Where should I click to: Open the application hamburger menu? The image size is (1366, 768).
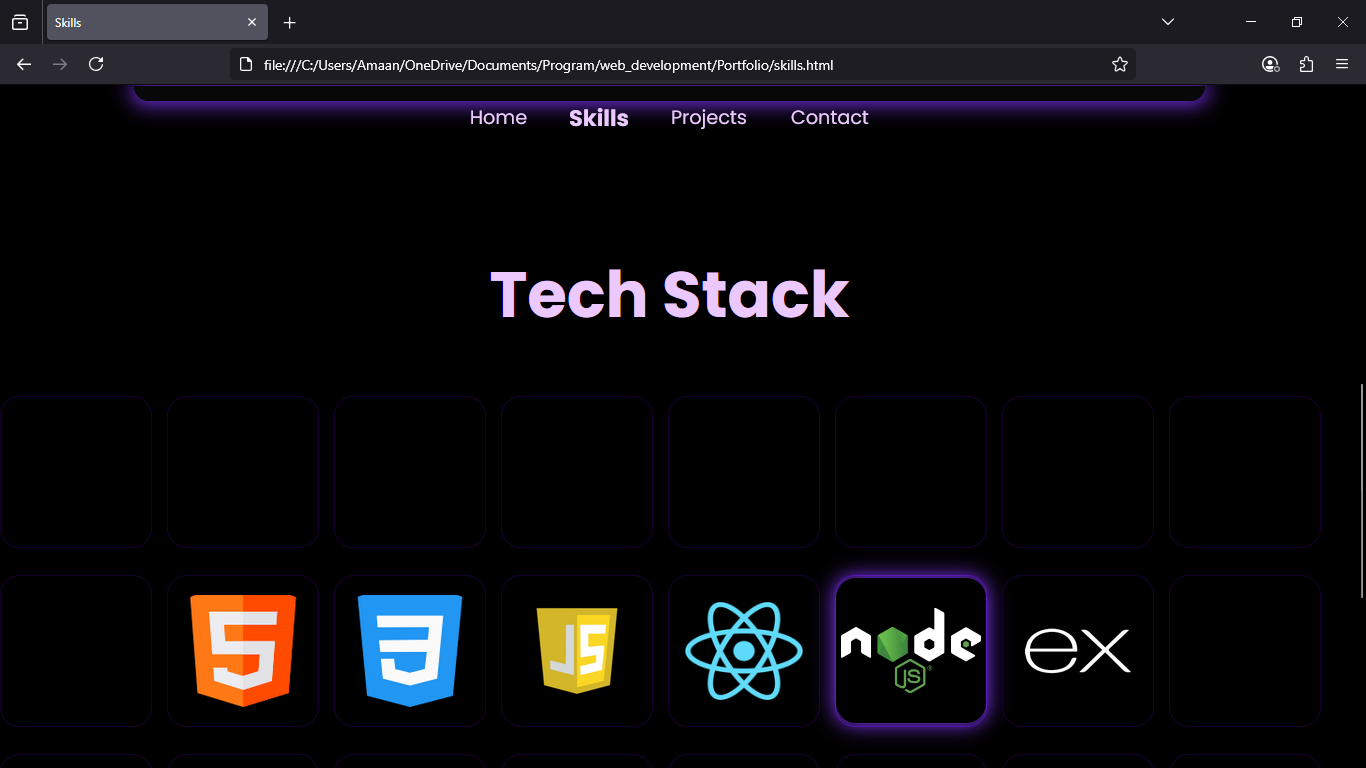(x=1342, y=64)
